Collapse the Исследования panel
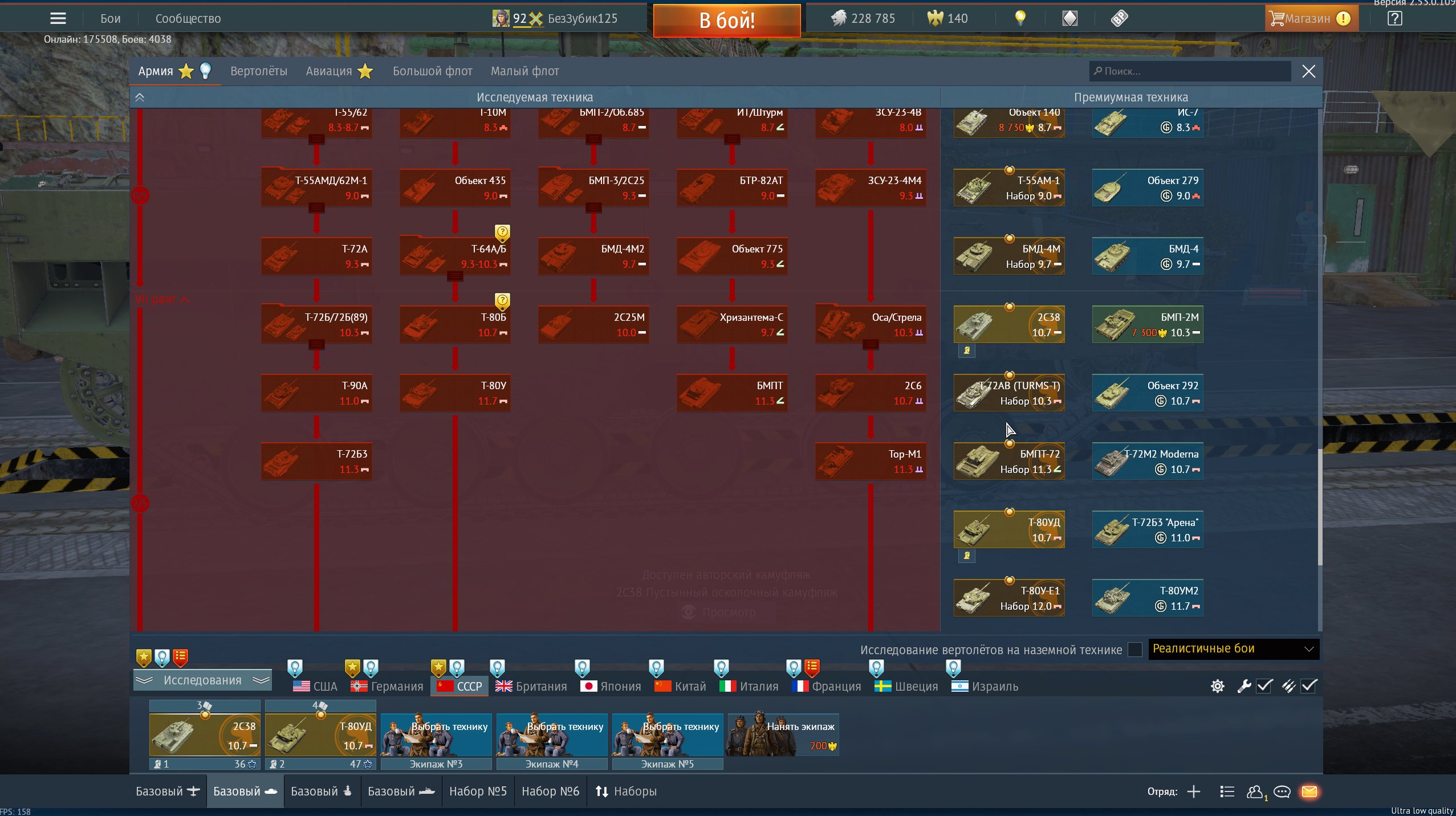 202,680
